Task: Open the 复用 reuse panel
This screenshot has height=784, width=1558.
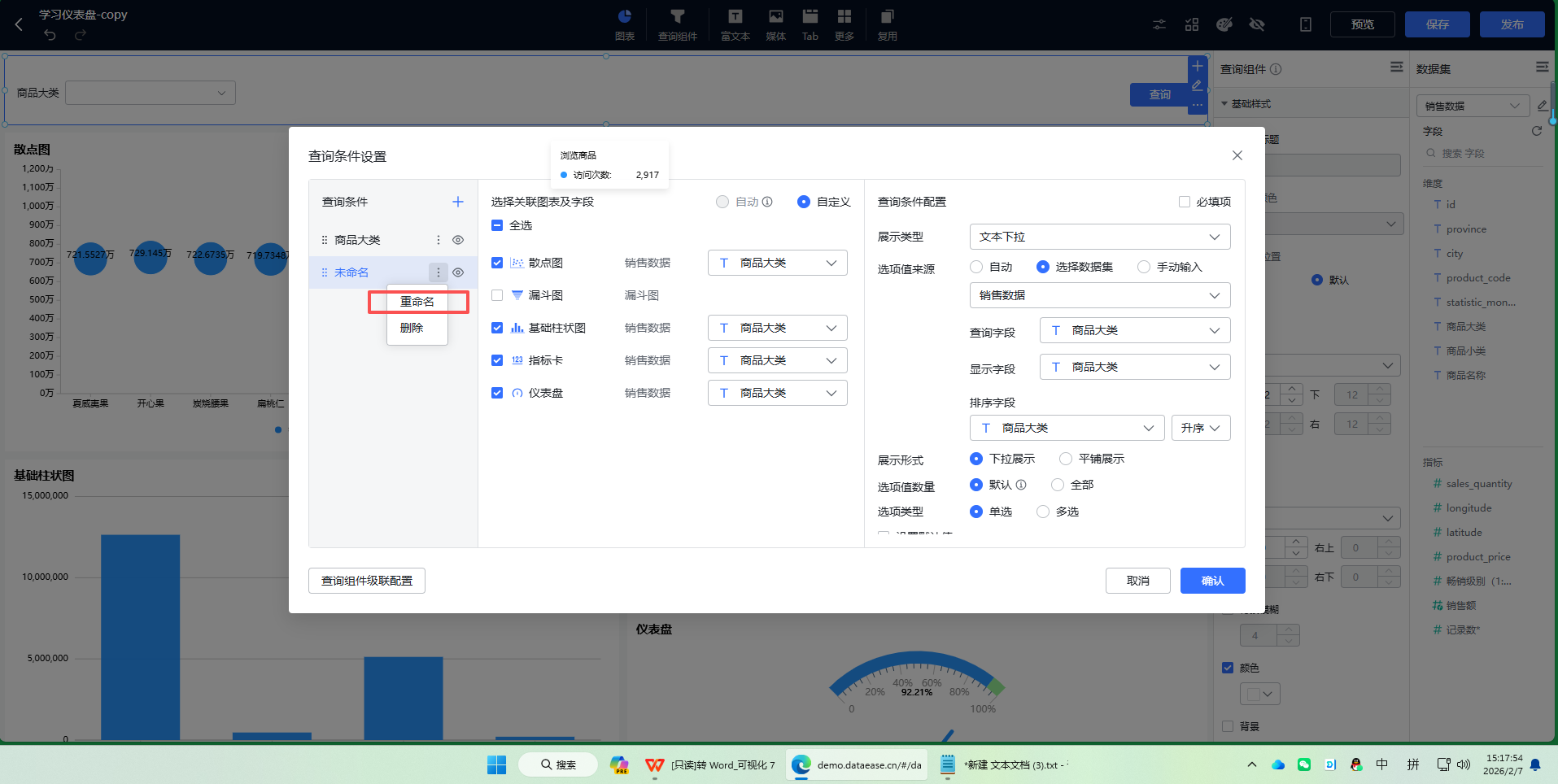Action: pyautogui.click(x=887, y=24)
